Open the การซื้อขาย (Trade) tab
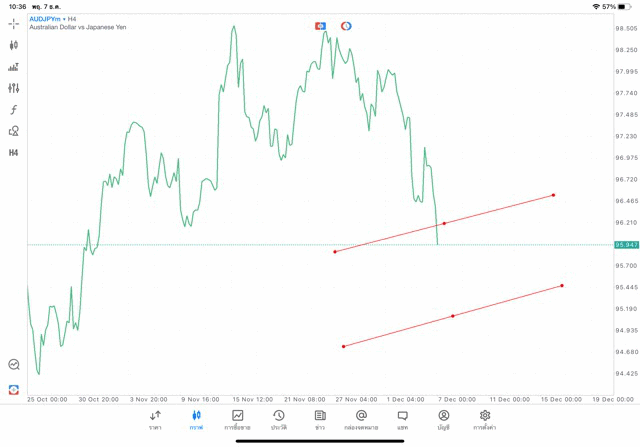Image resolution: width=640 pixels, height=447 pixels. [238, 419]
